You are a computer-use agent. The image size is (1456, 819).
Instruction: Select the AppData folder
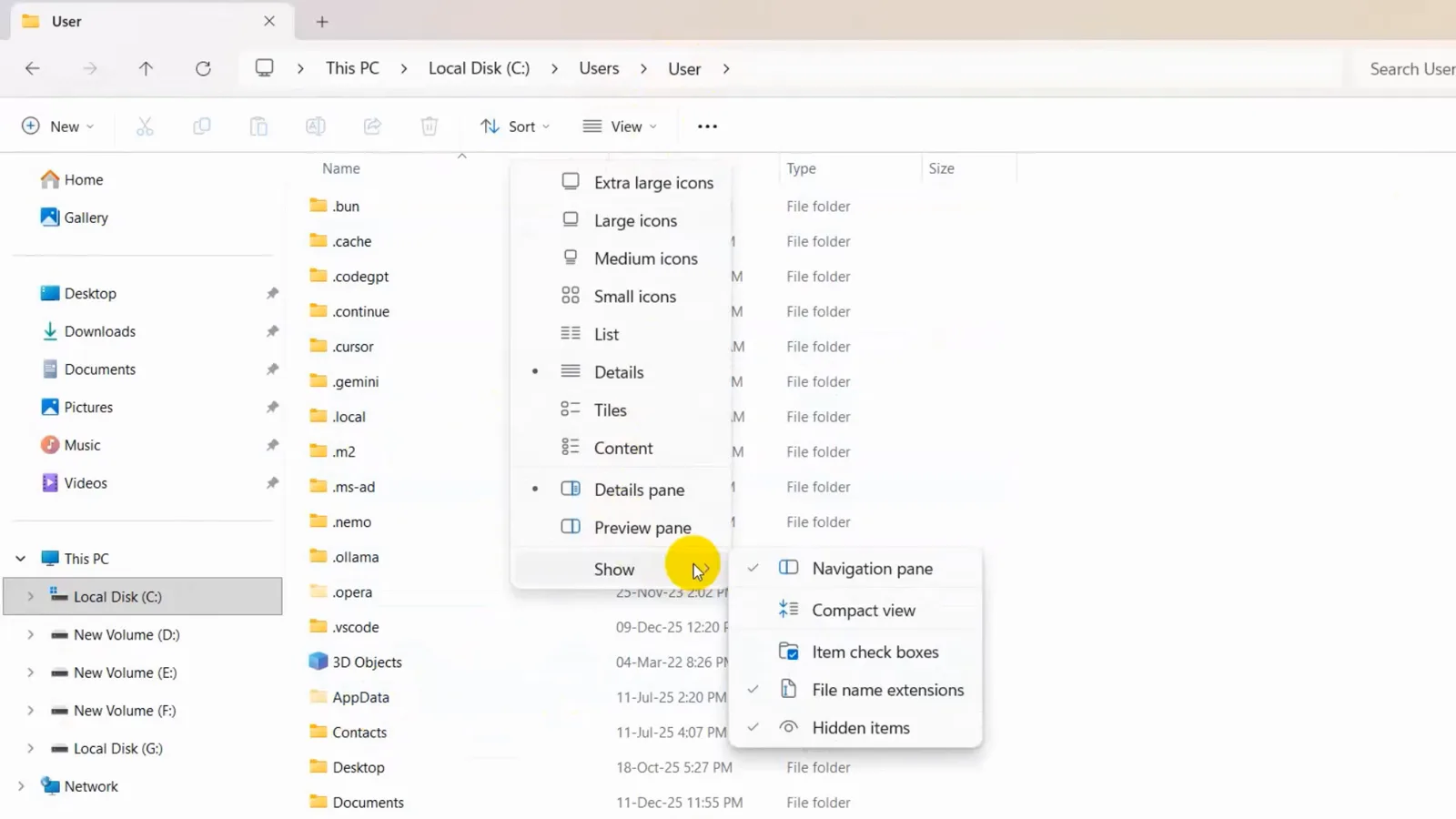[x=349, y=697]
